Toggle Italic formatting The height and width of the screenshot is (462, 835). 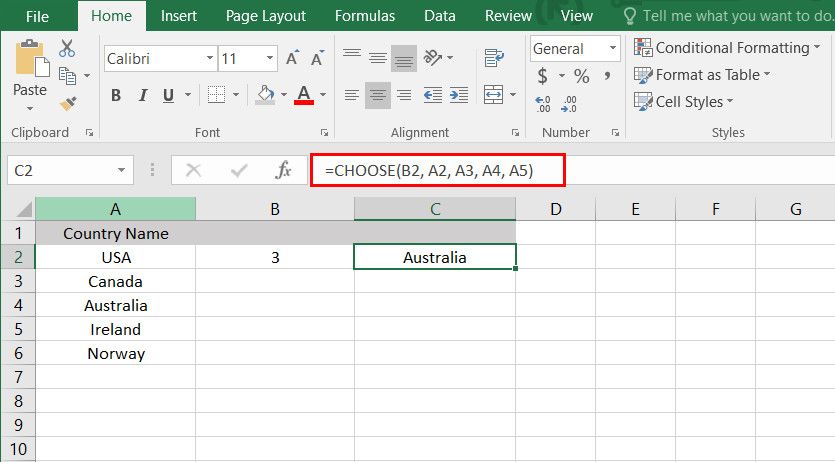(x=142, y=95)
